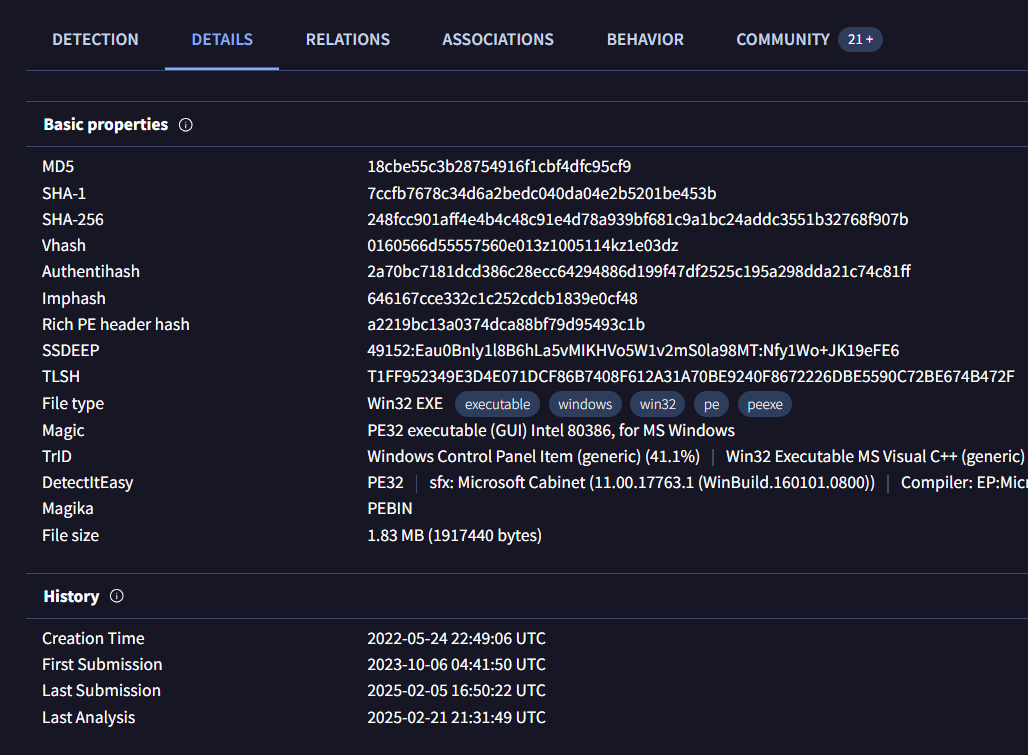The image size is (1028, 755).
Task: Click 'Windows Control Panel Item (generic) (41.1%)'
Action: click(533, 456)
